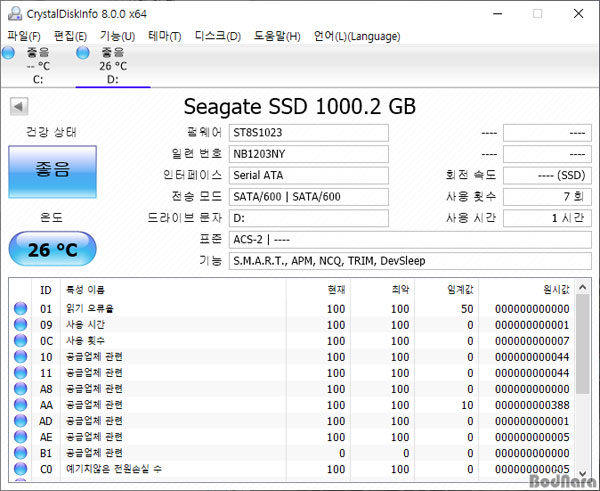This screenshot has width=600, height=491.
Task: Click raw value 000000000007
Action: coord(532,341)
